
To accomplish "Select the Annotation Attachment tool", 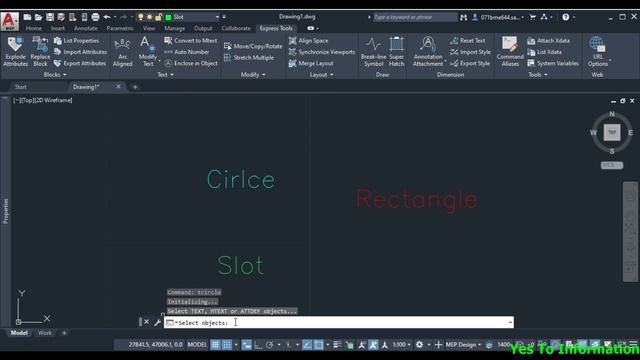I will pos(428,51).
